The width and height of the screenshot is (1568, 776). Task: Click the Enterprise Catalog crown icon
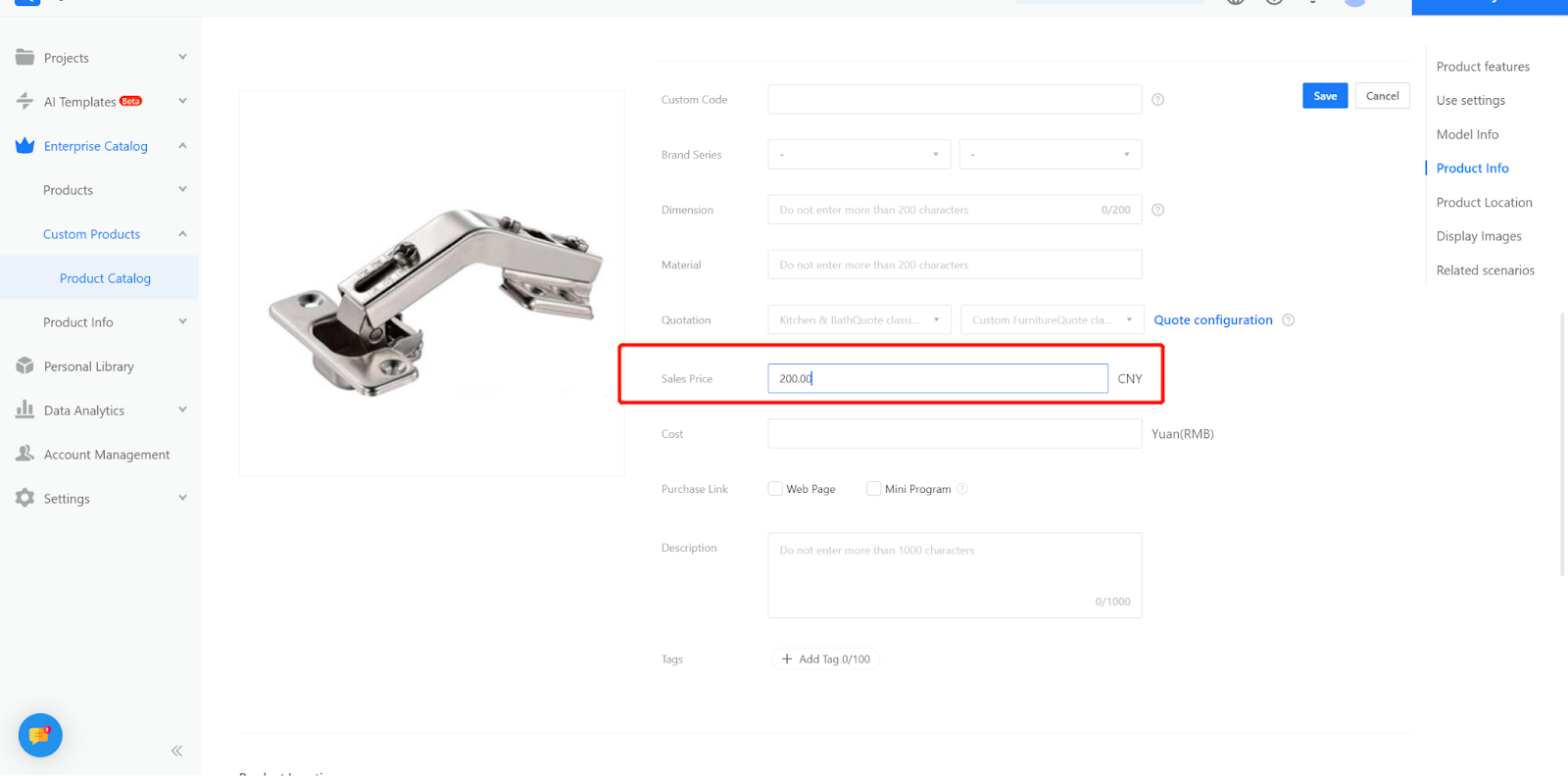[24, 145]
